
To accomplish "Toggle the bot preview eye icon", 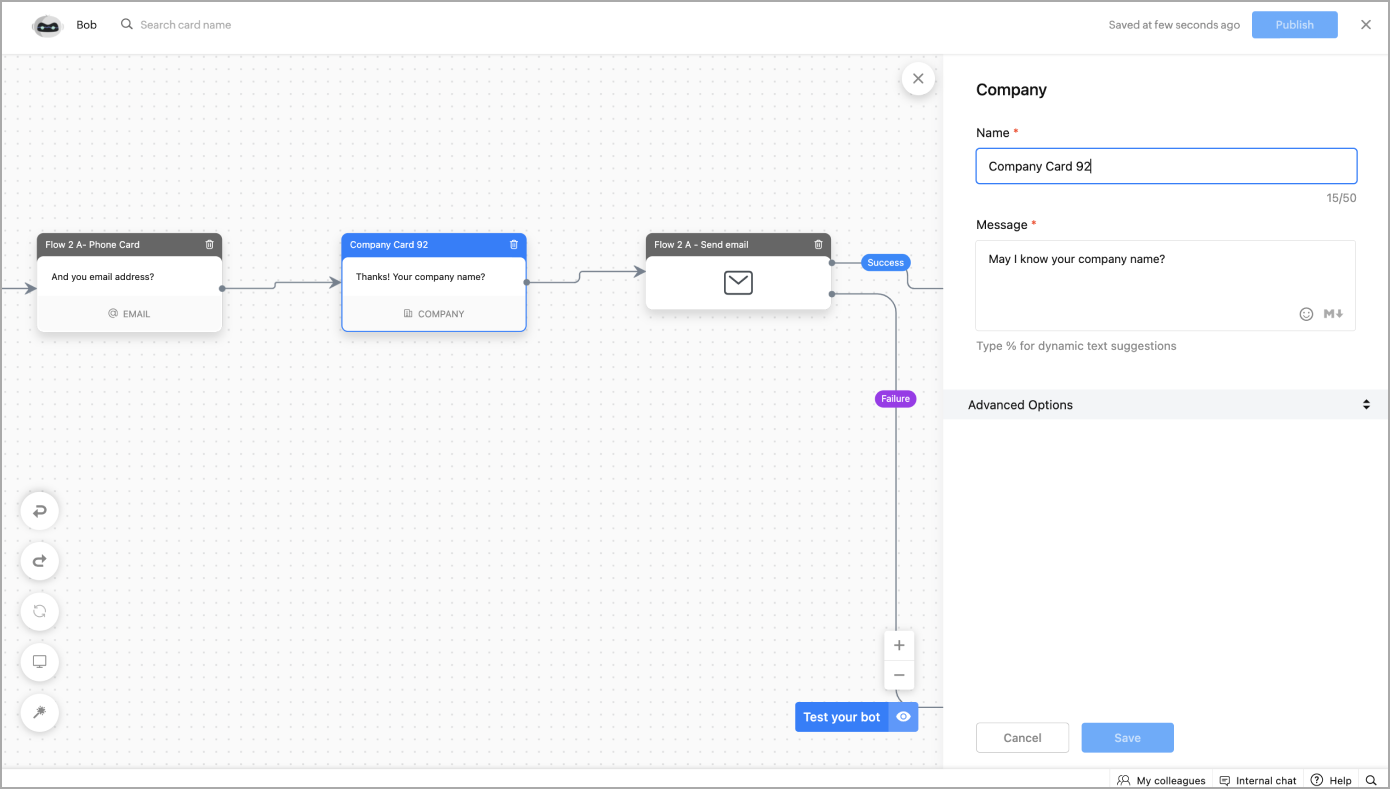I will pos(903,717).
